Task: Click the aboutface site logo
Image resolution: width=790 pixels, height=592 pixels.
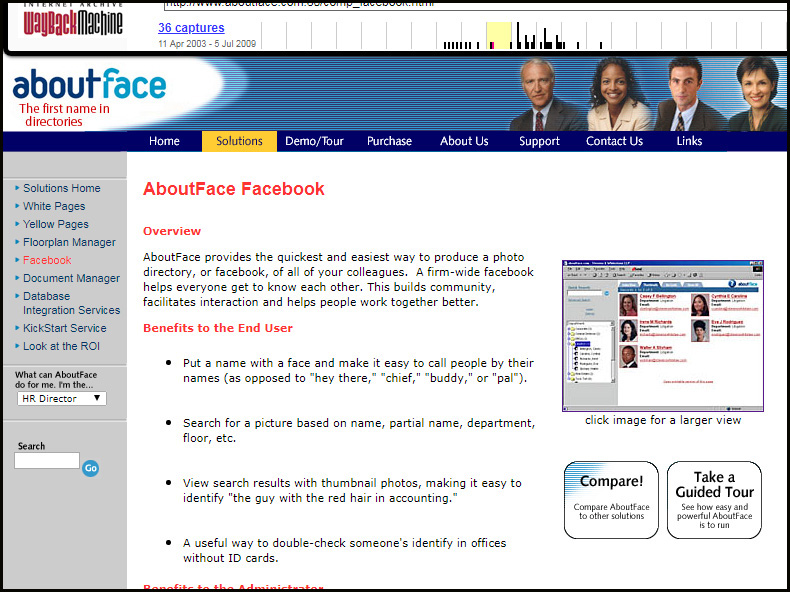Action: tap(89, 85)
